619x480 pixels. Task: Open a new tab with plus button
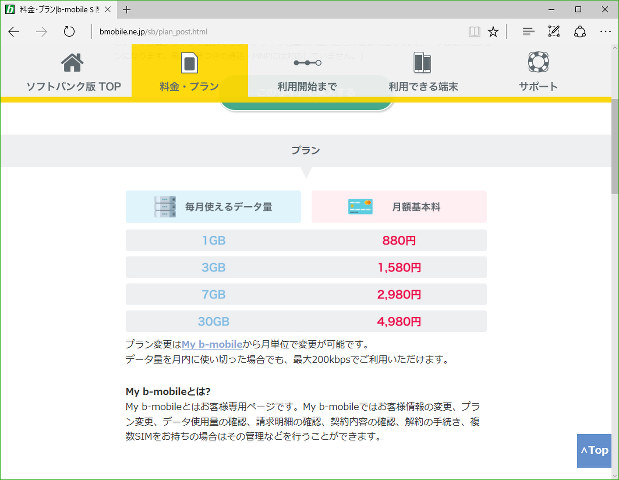[126, 9]
